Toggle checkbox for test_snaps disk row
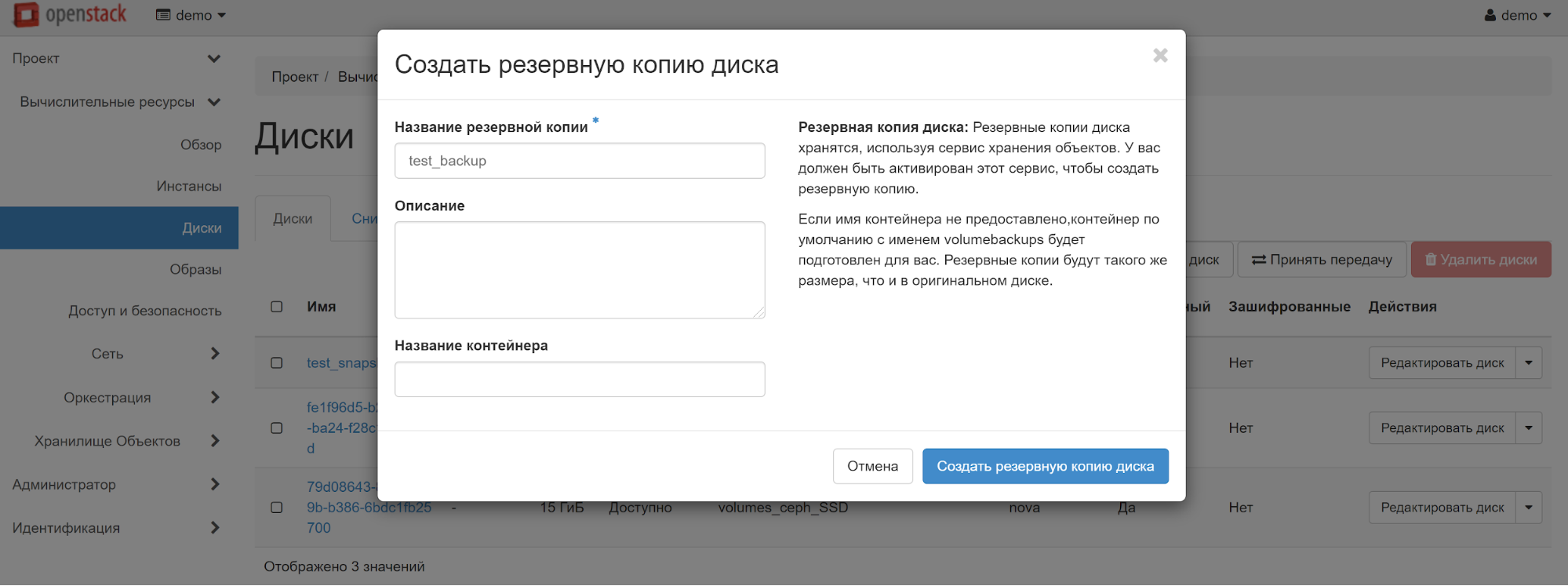 [x=277, y=363]
